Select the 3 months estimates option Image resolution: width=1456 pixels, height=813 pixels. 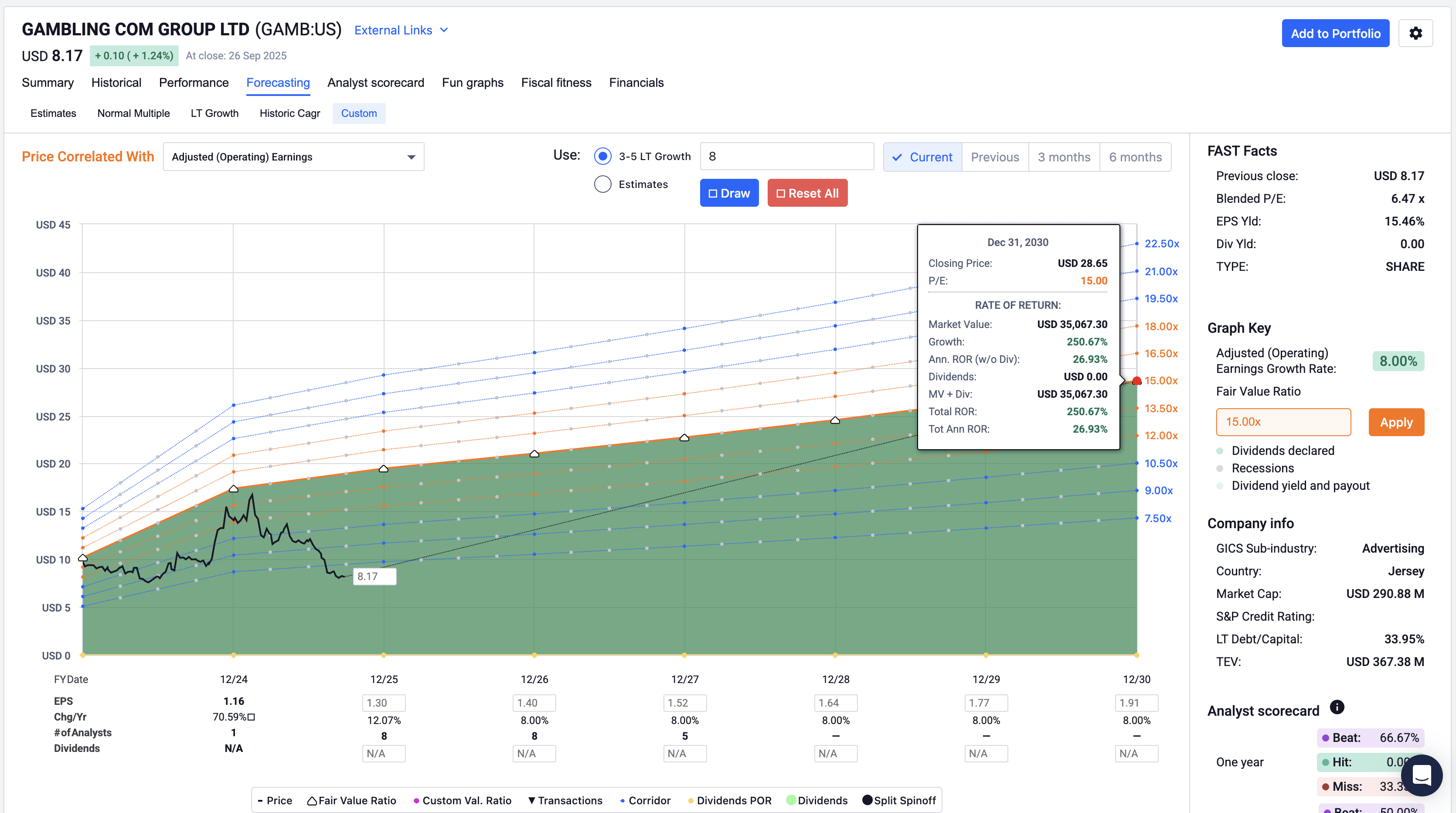tap(1064, 157)
